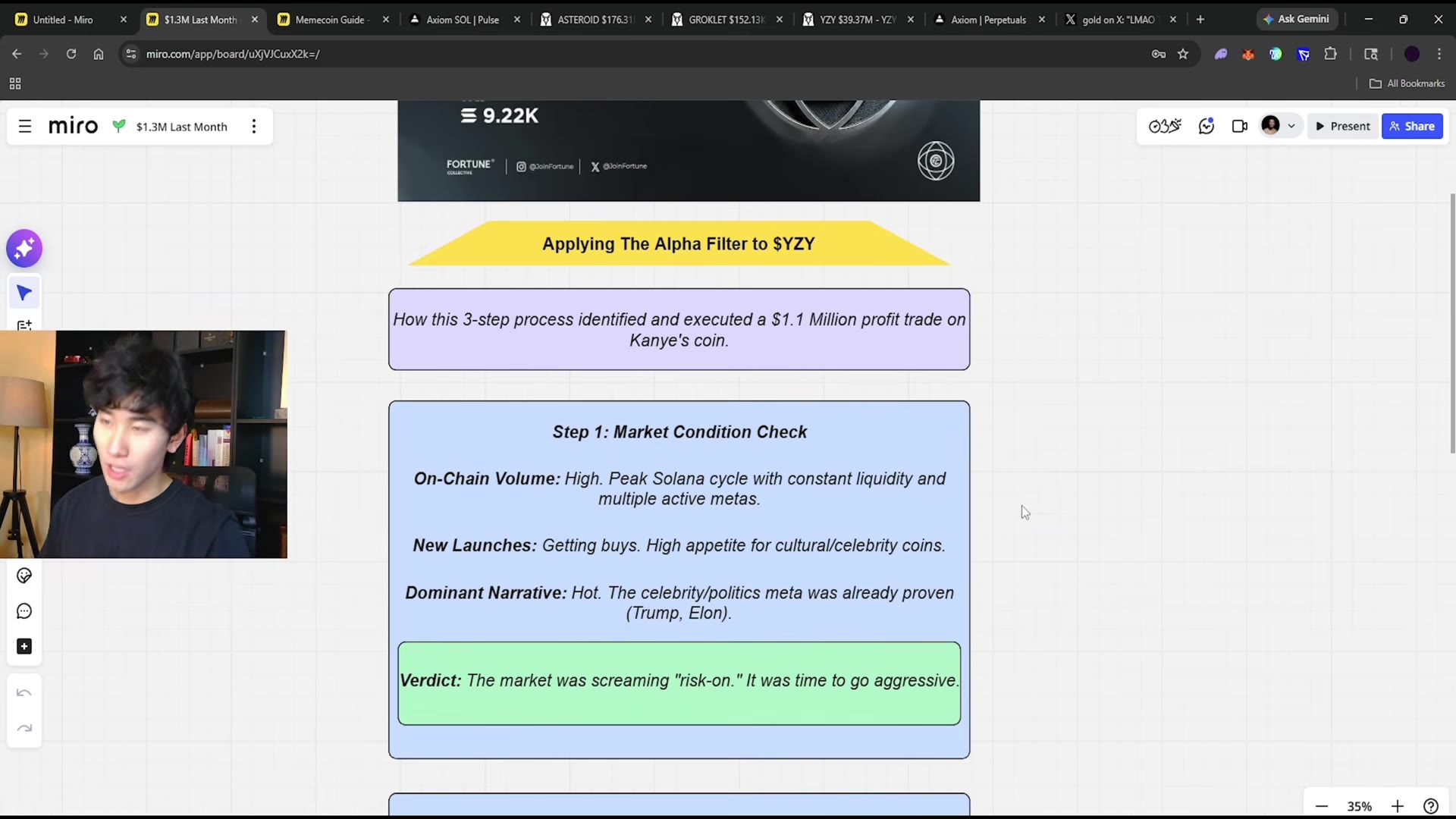Open board options three-dot menu
This screenshot has width=1456, height=819.
(x=254, y=127)
